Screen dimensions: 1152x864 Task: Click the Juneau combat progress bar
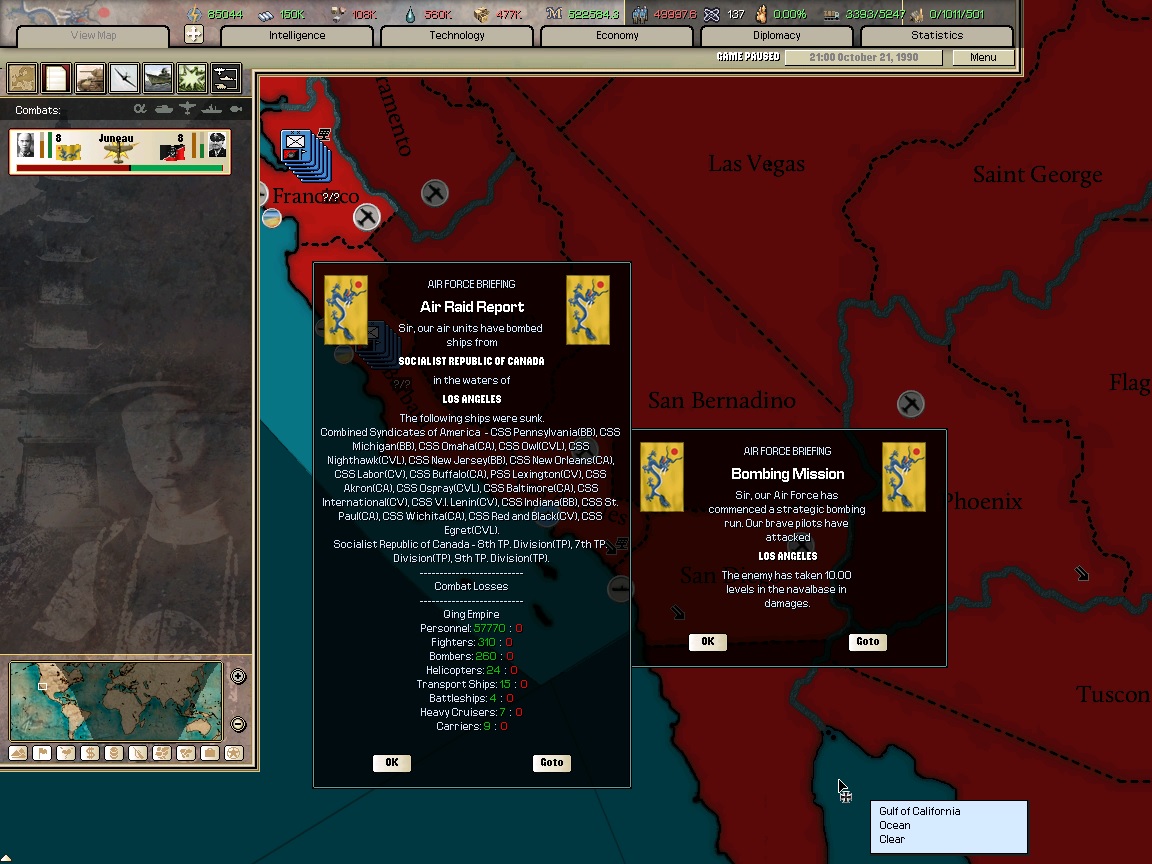click(x=120, y=168)
